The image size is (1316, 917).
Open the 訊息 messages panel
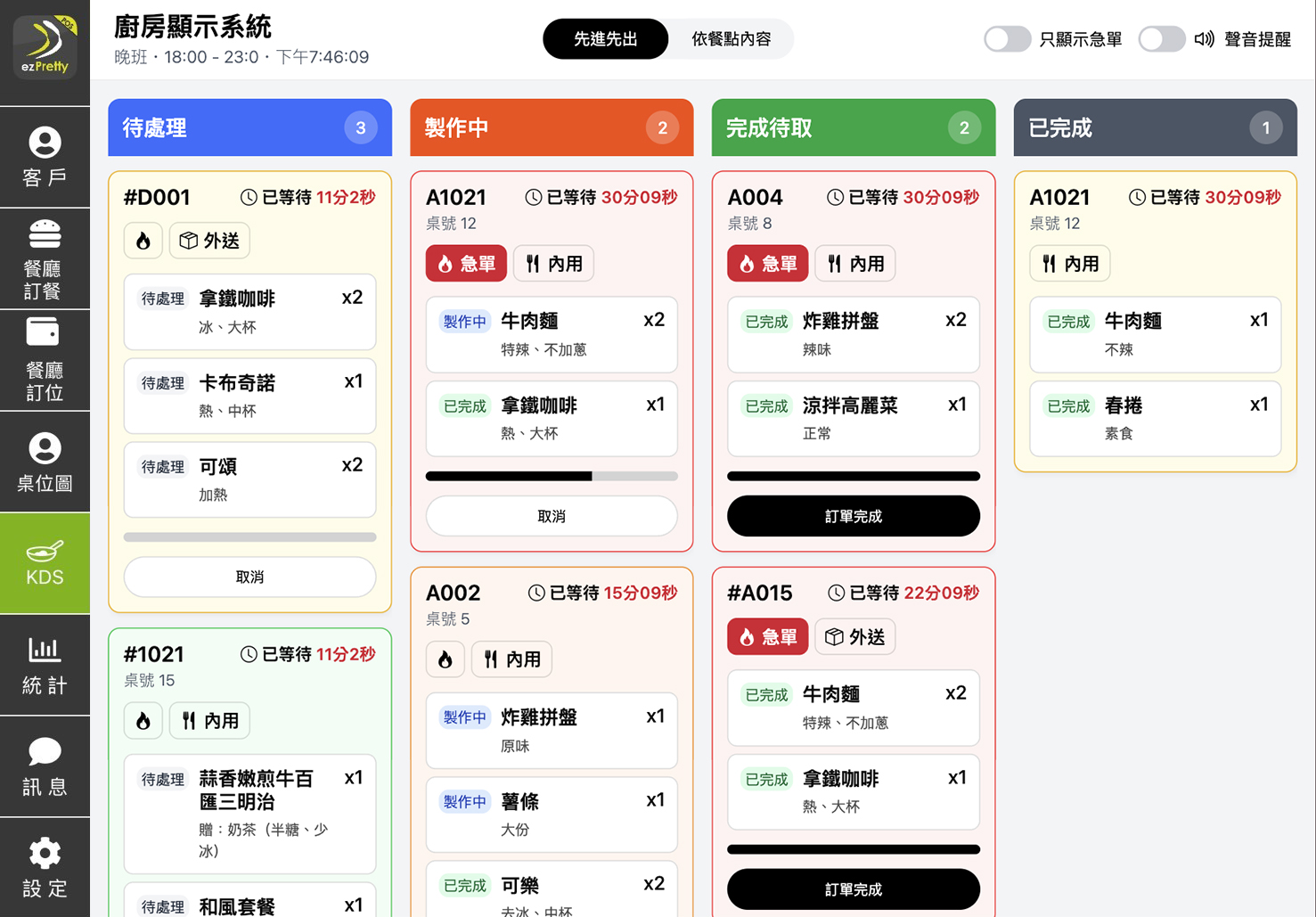point(45,766)
